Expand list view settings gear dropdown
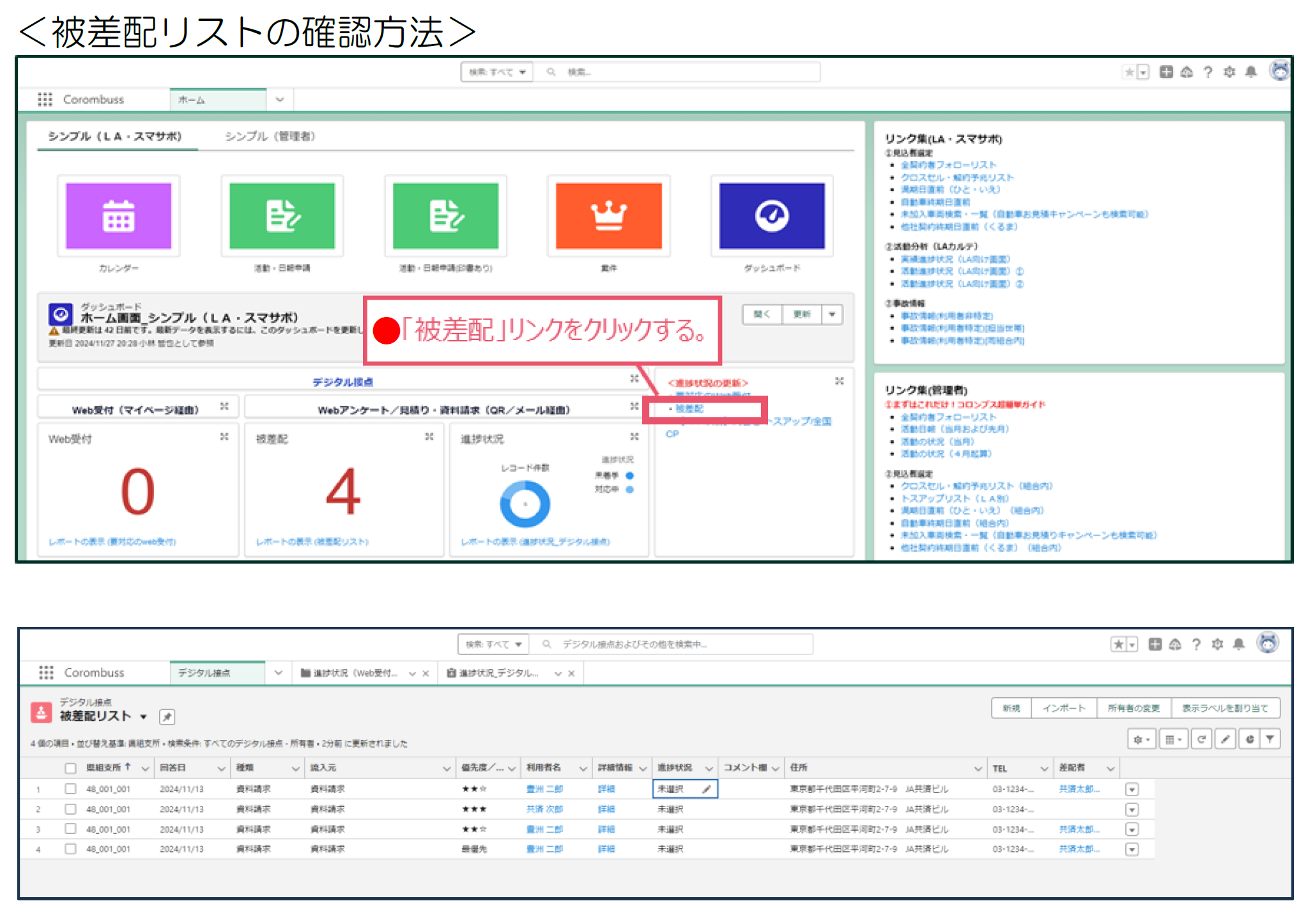The width and height of the screenshot is (1315, 924). (1141, 739)
